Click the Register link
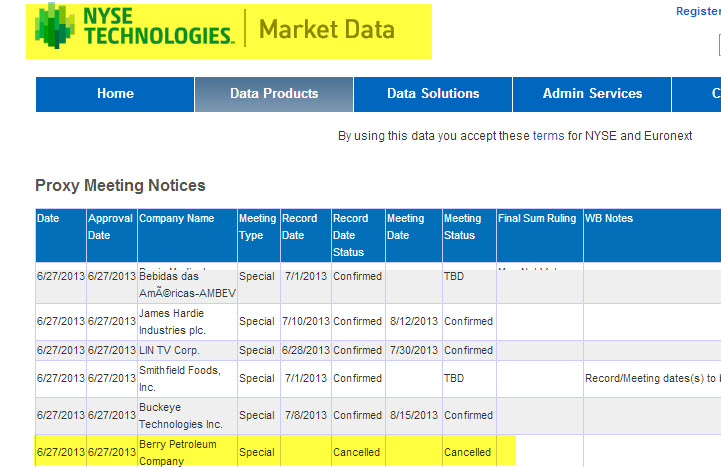The width and height of the screenshot is (721, 467). pos(698,11)
